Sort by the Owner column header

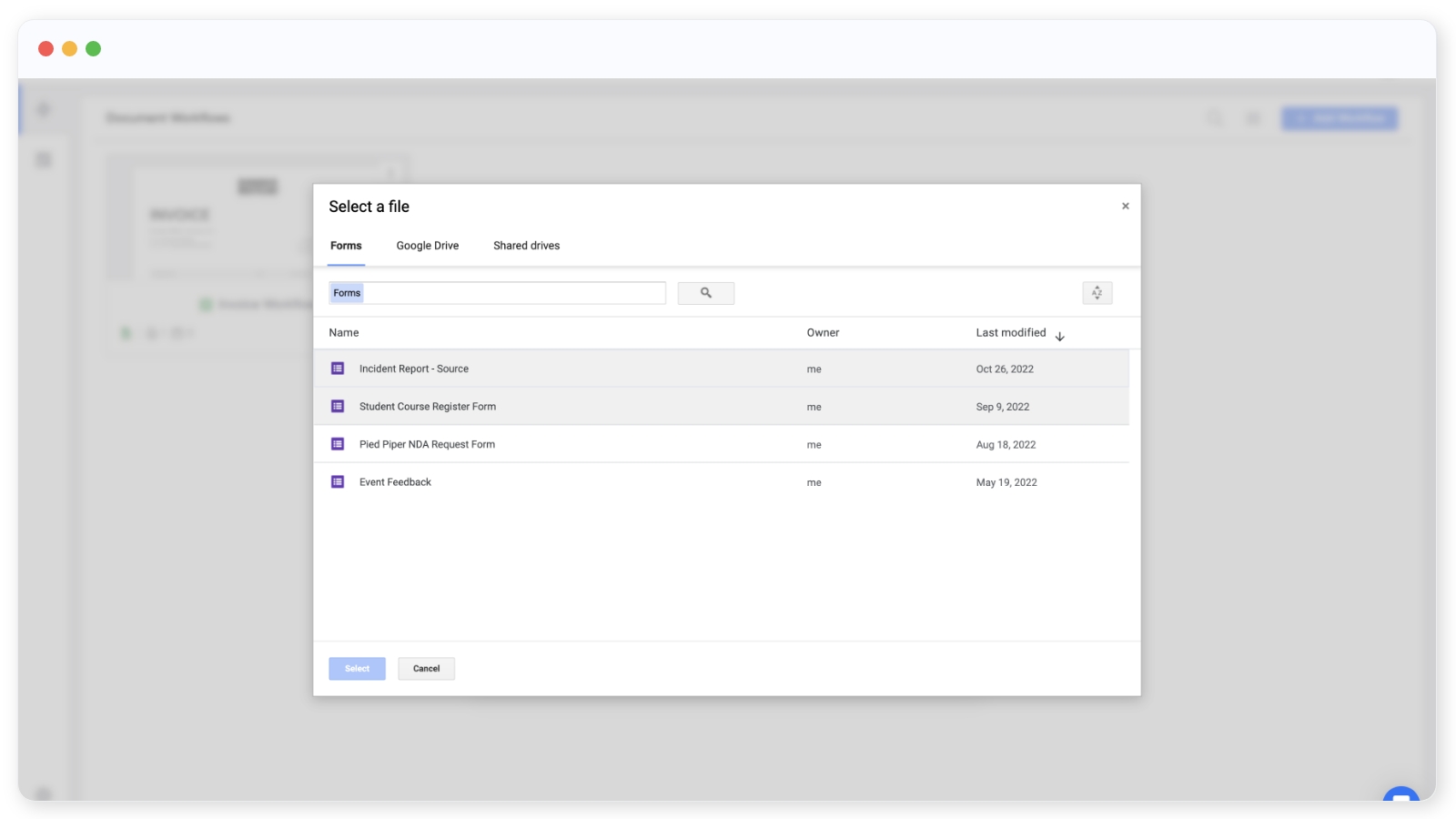(x=823, y=333)
